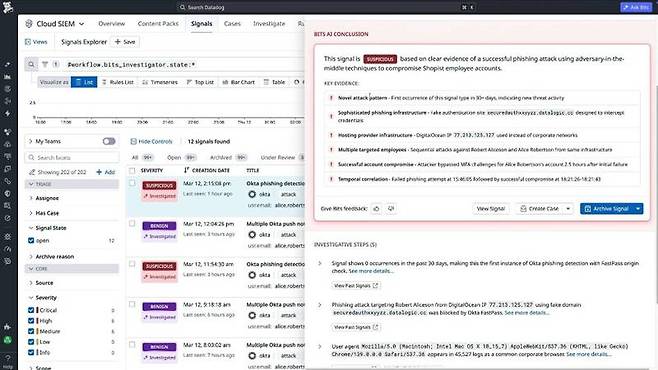Open the Views panel
The height and width of the screenshot is (370, 658).
(x=36, y=42)
